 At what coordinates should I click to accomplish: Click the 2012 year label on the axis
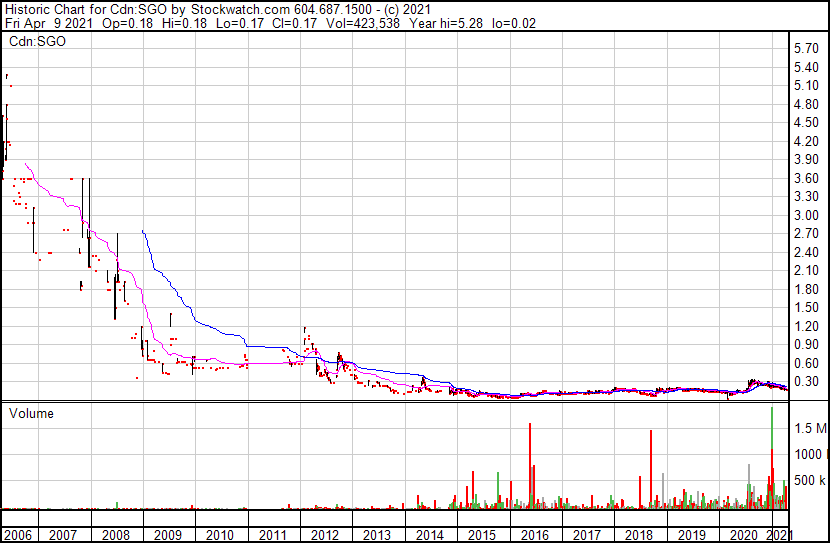coord(324,535)
